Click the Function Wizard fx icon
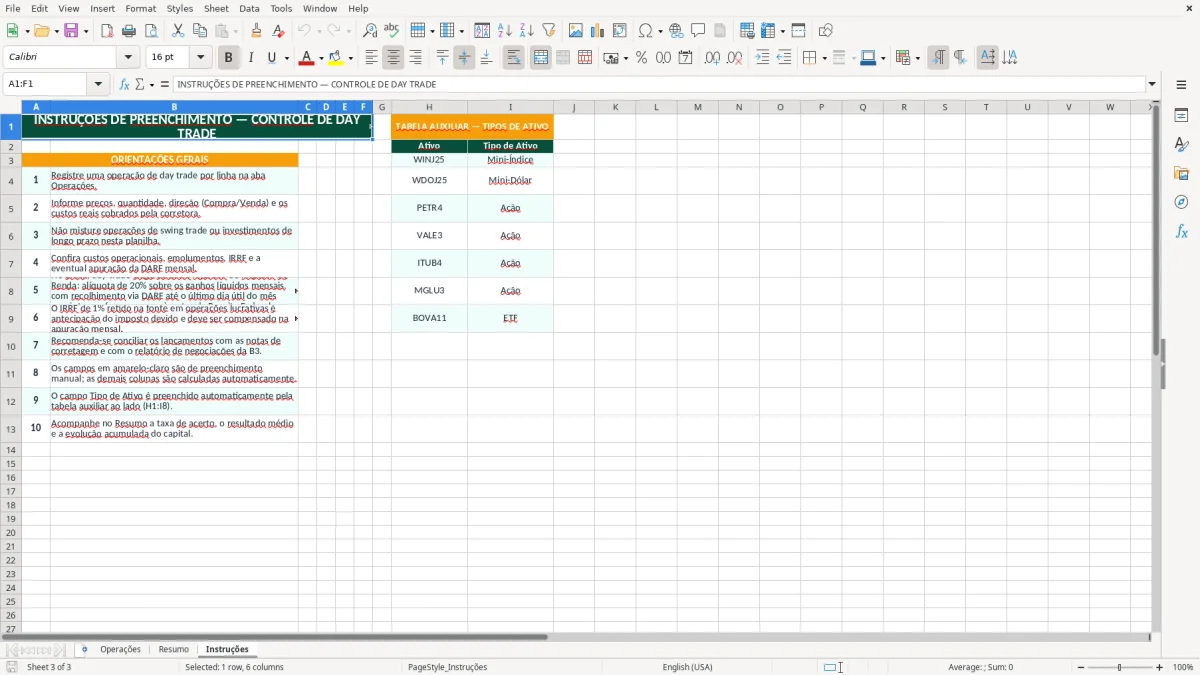The height and width of the screenshot is (675, 1200). tap(124, 84)
